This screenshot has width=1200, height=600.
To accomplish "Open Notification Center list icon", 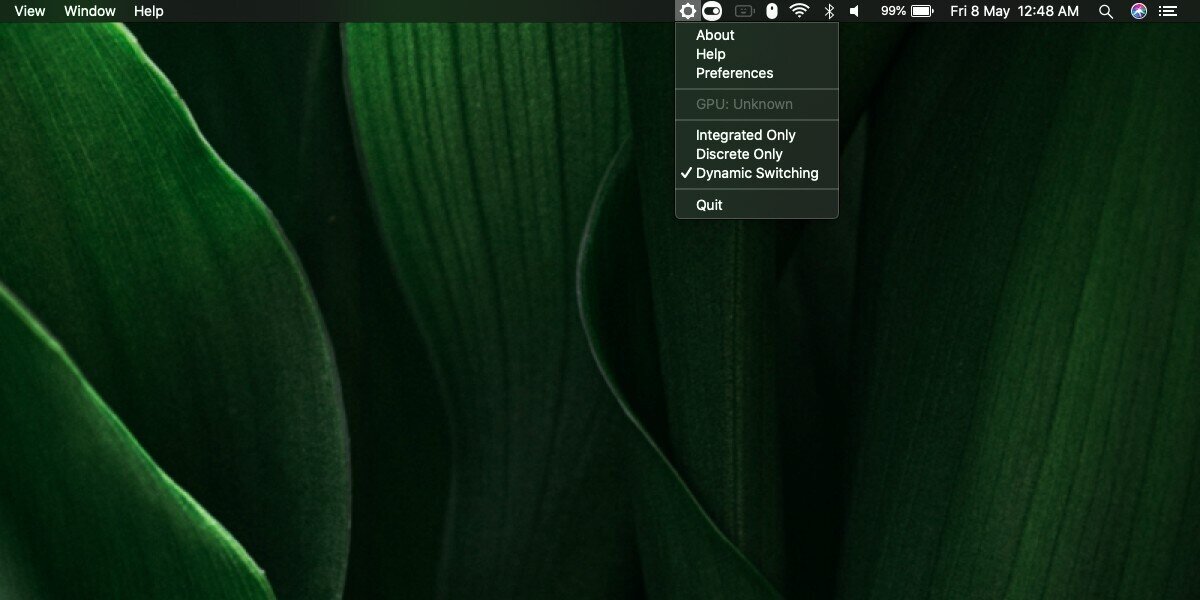I will click(x=1168, y=11).
